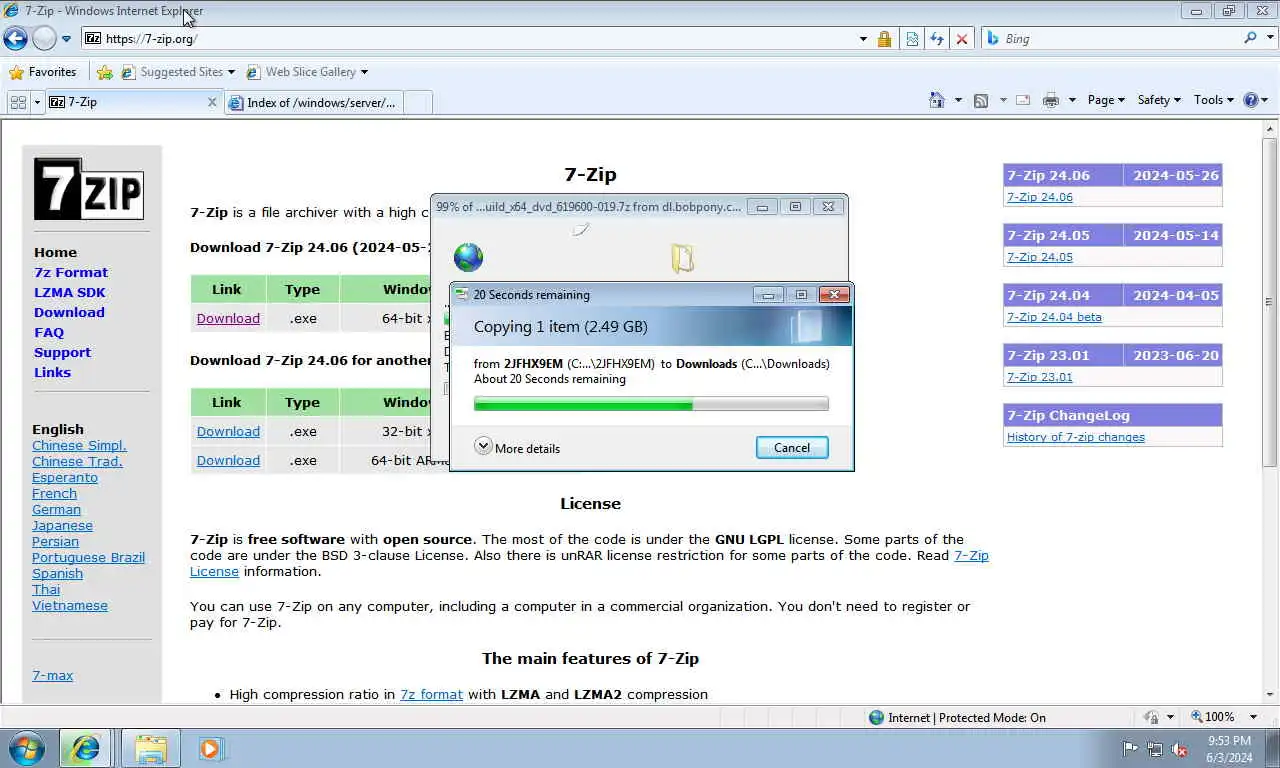
Task: Cancel the file copy operation
Action: click(x=792, y=448)
